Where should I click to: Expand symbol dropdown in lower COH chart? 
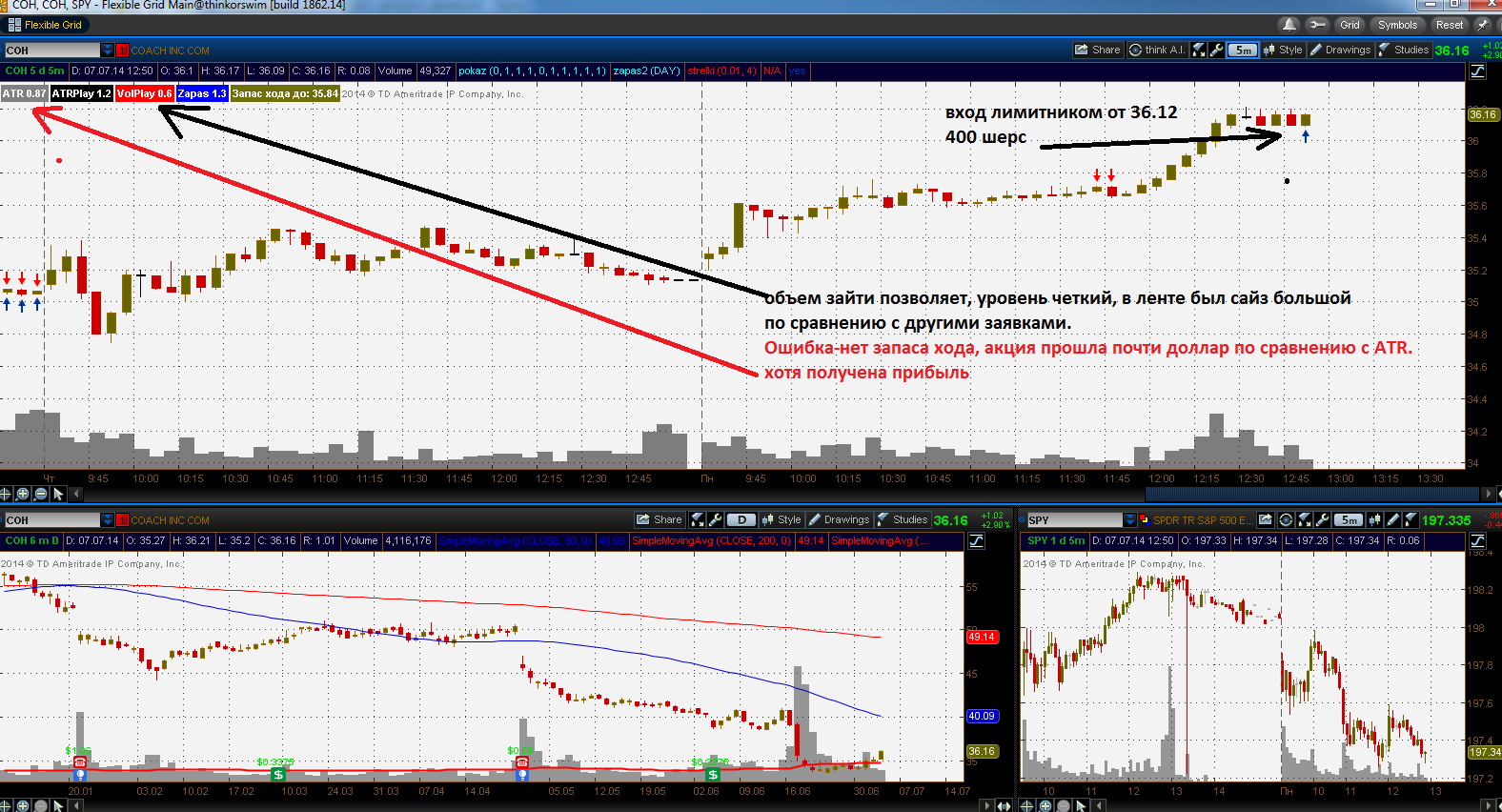(108, 519)
